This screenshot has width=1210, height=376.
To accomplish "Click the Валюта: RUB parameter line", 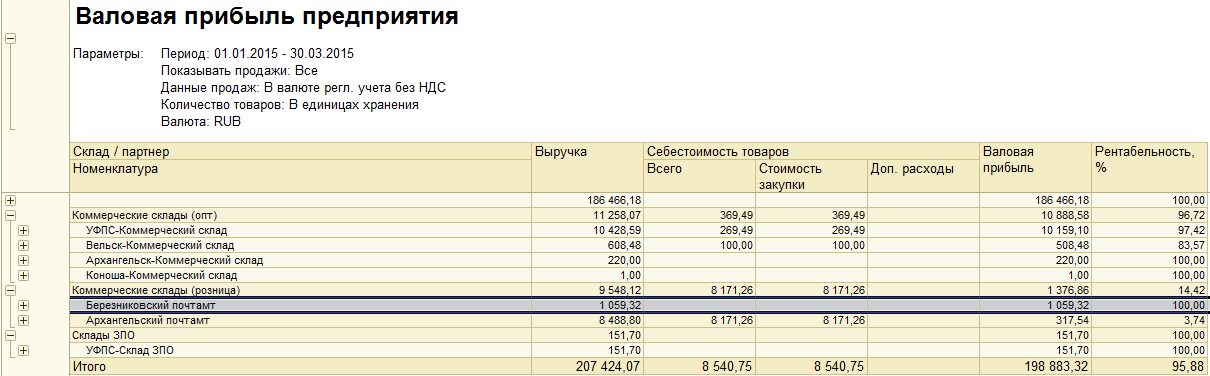I will 201,121.
